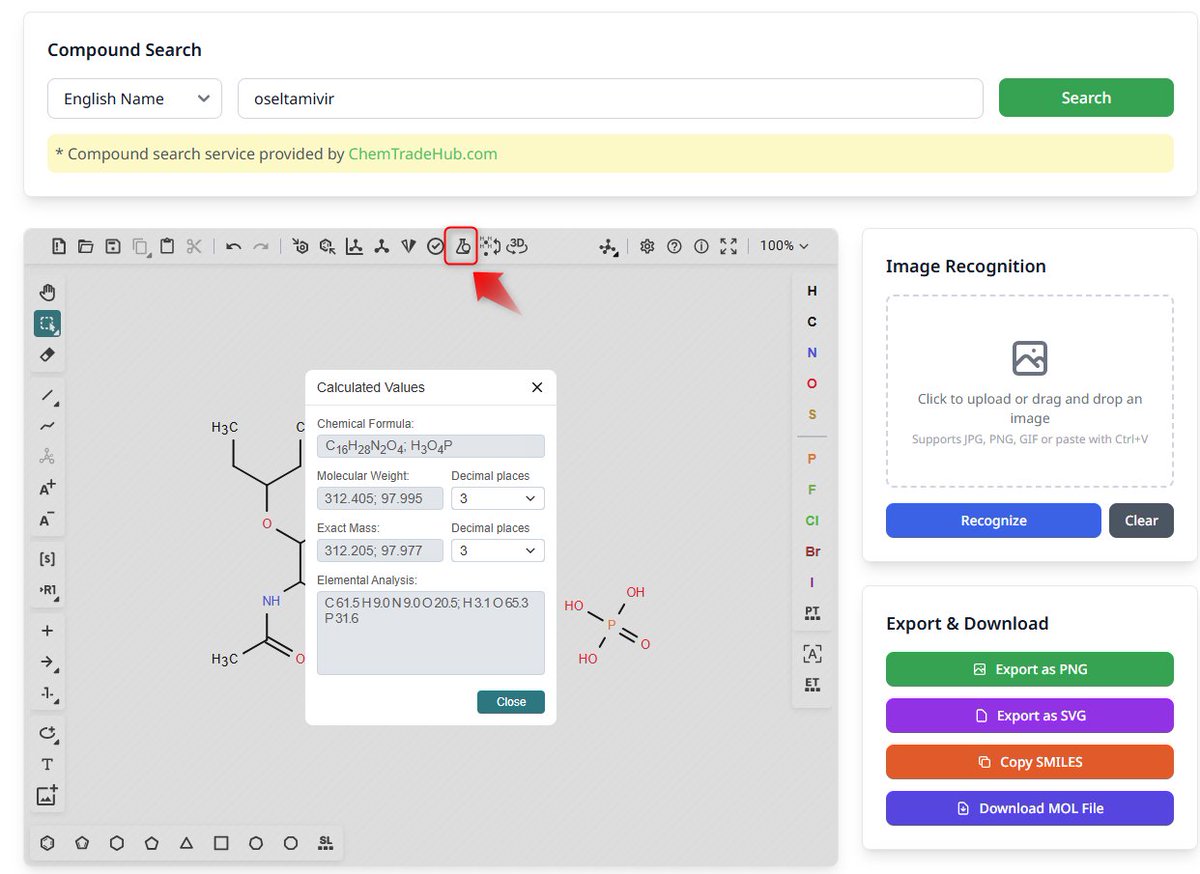Click the Open file folder icon
Screen dimensions: 1200x874
click(x=86, y=246)
